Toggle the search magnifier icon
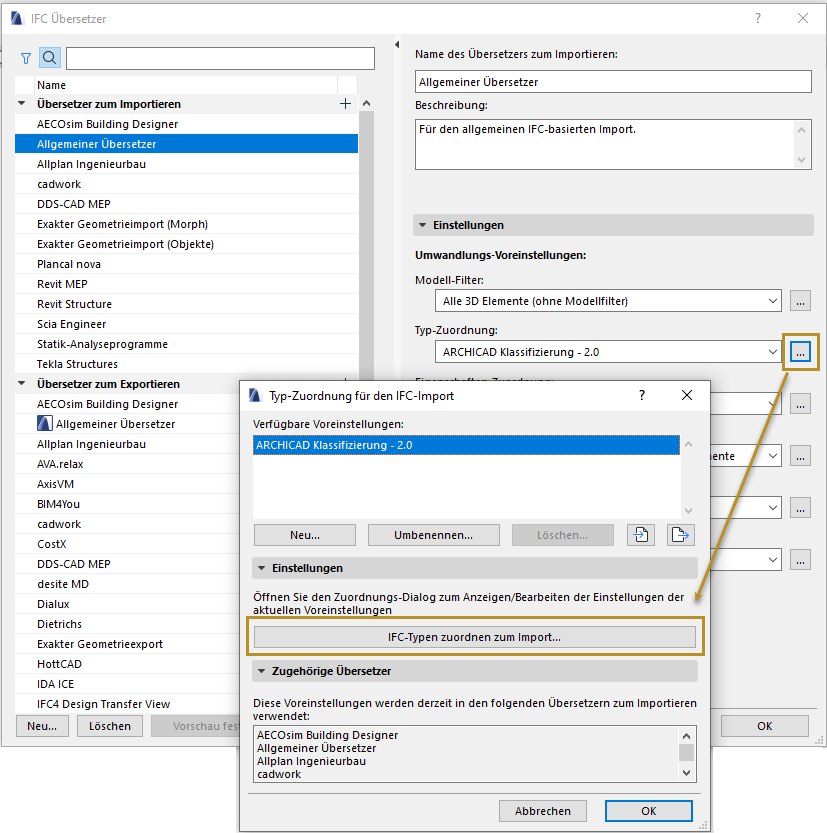 point(49,57)
